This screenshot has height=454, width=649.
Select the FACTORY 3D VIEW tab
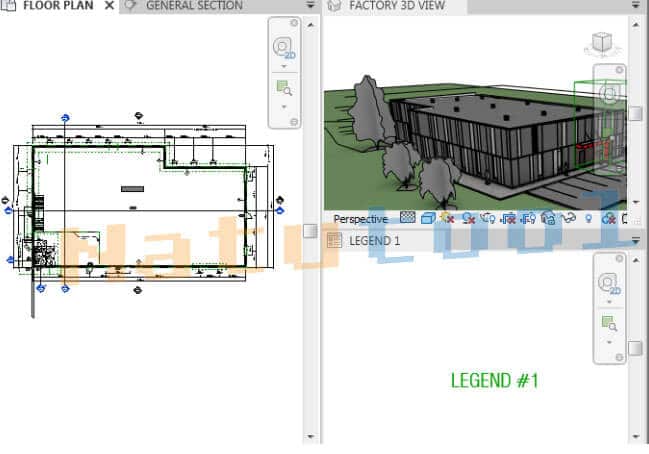(398, 6)
